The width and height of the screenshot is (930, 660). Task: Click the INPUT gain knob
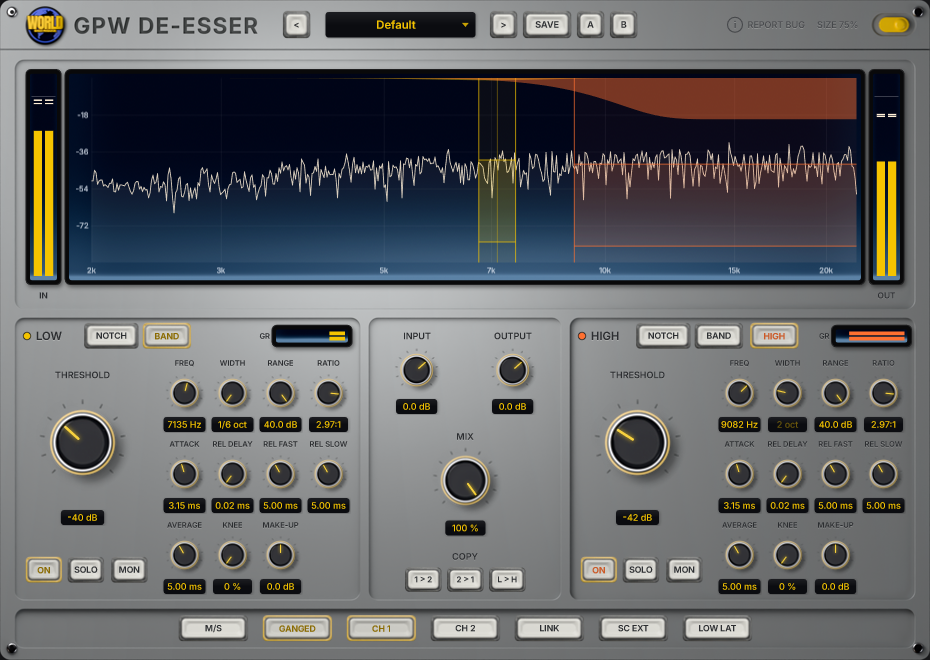coord(417,369)
